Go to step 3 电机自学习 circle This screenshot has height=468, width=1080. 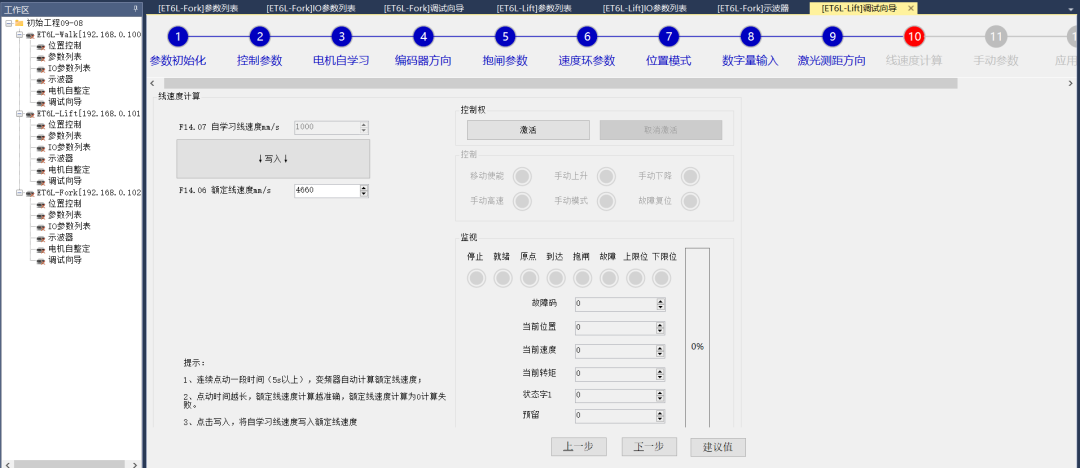point(341,37)
